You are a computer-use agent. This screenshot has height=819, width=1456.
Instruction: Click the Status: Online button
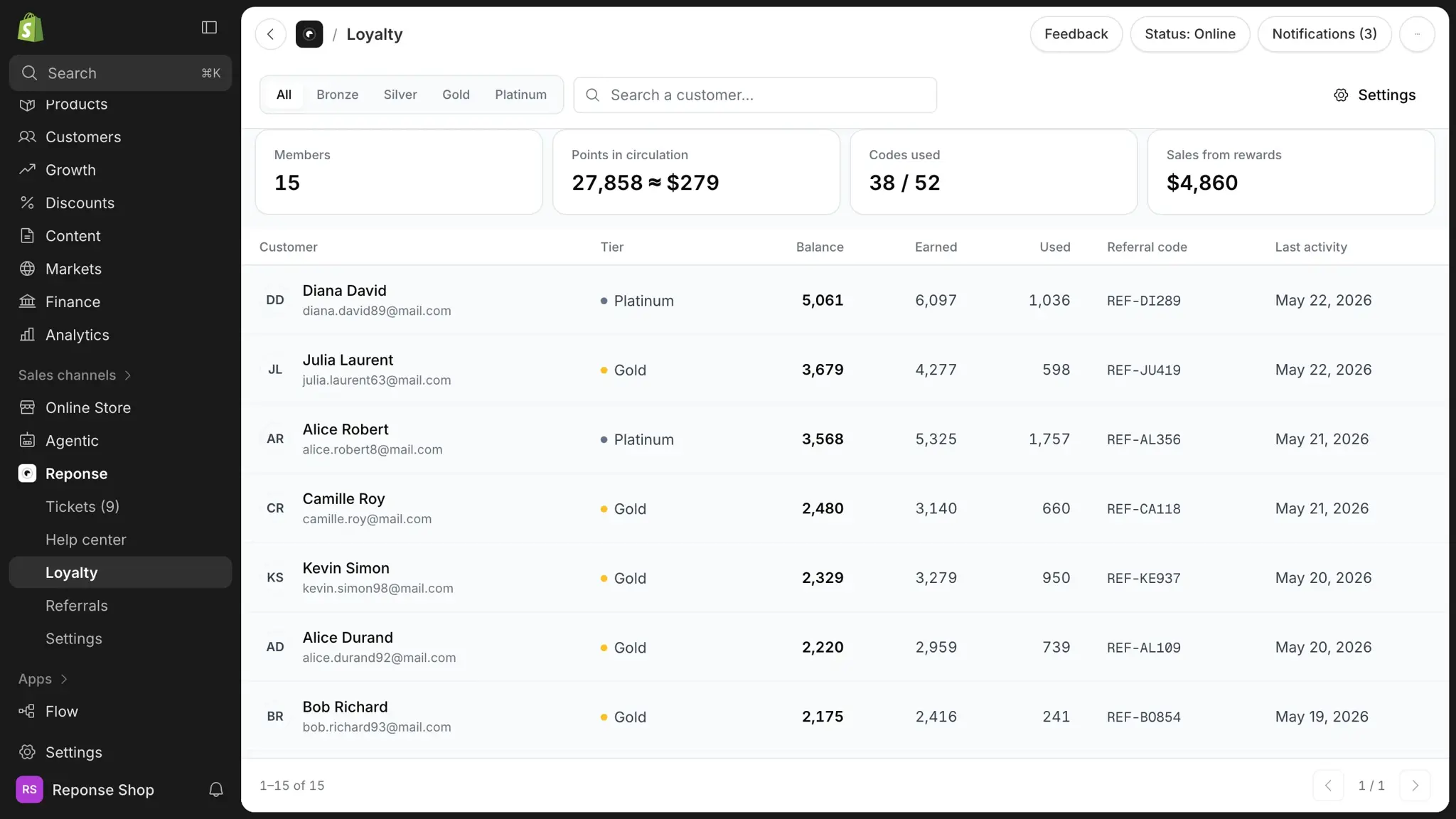(1190, 34)
